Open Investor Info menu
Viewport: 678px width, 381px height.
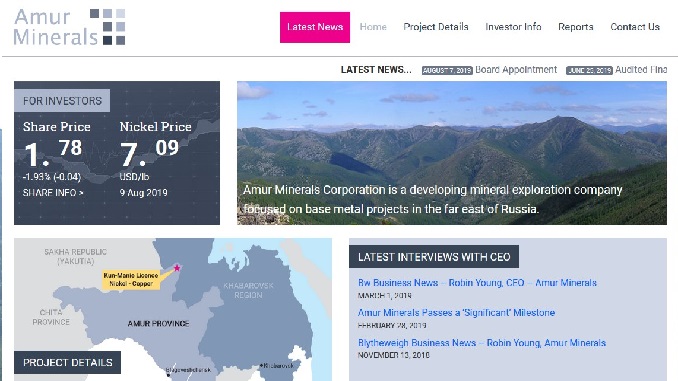coord(513,27)
